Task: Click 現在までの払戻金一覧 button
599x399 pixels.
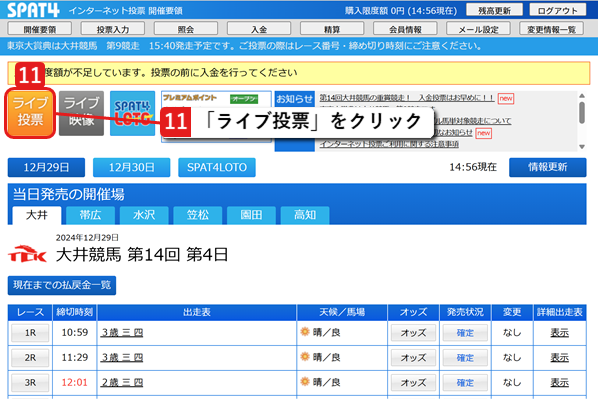Action: (62, 285)
